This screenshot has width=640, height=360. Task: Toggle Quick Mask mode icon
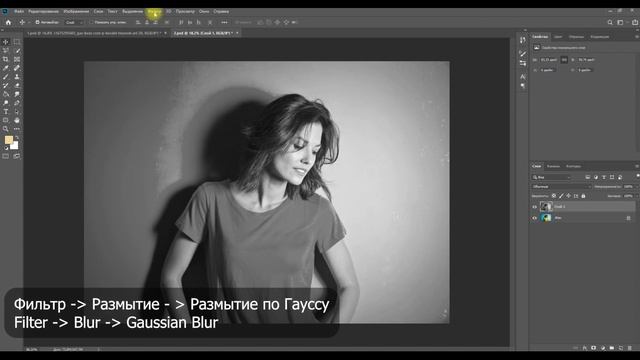tap(6, 156)
